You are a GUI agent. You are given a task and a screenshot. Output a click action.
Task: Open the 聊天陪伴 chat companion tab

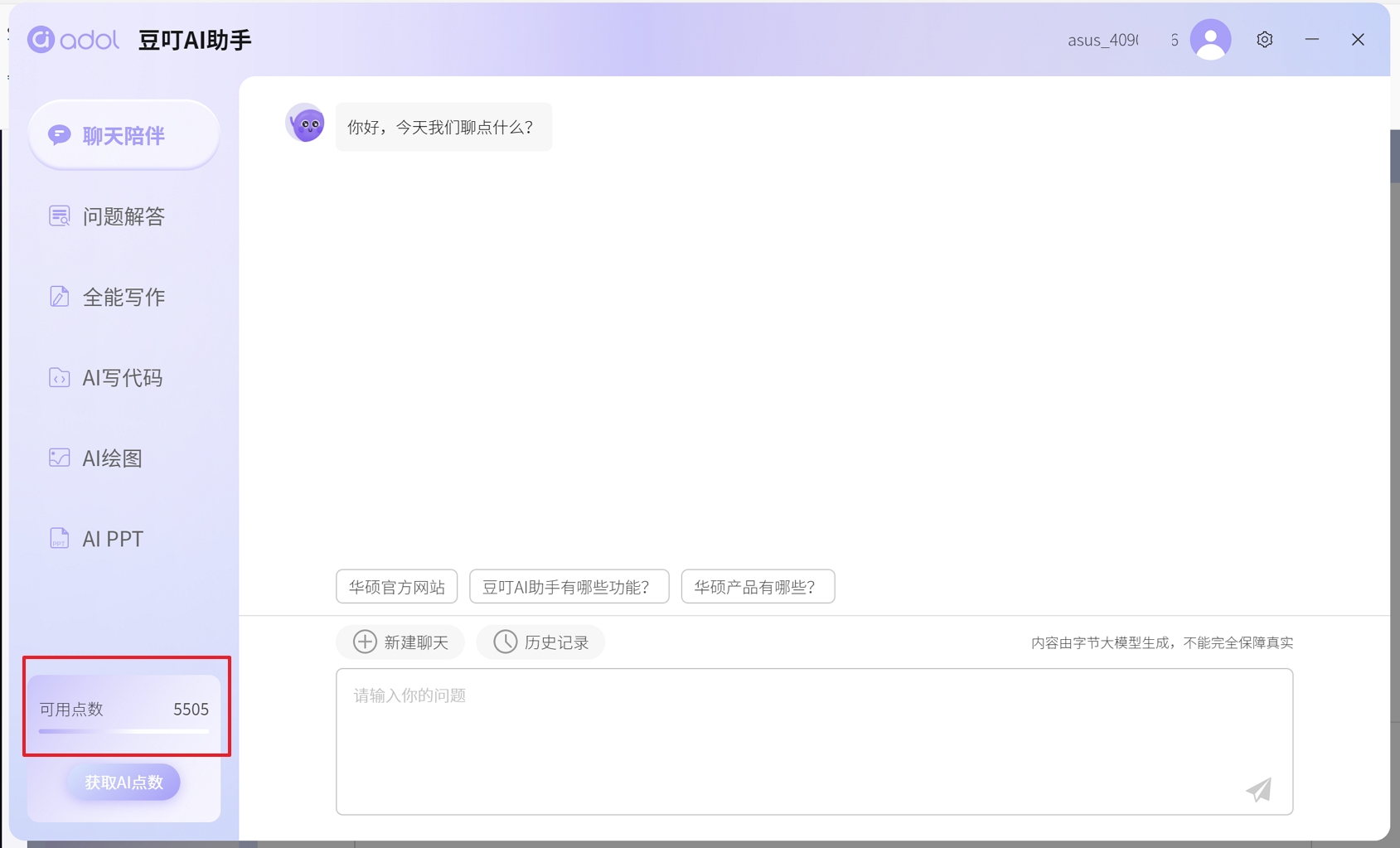(124, 135)
